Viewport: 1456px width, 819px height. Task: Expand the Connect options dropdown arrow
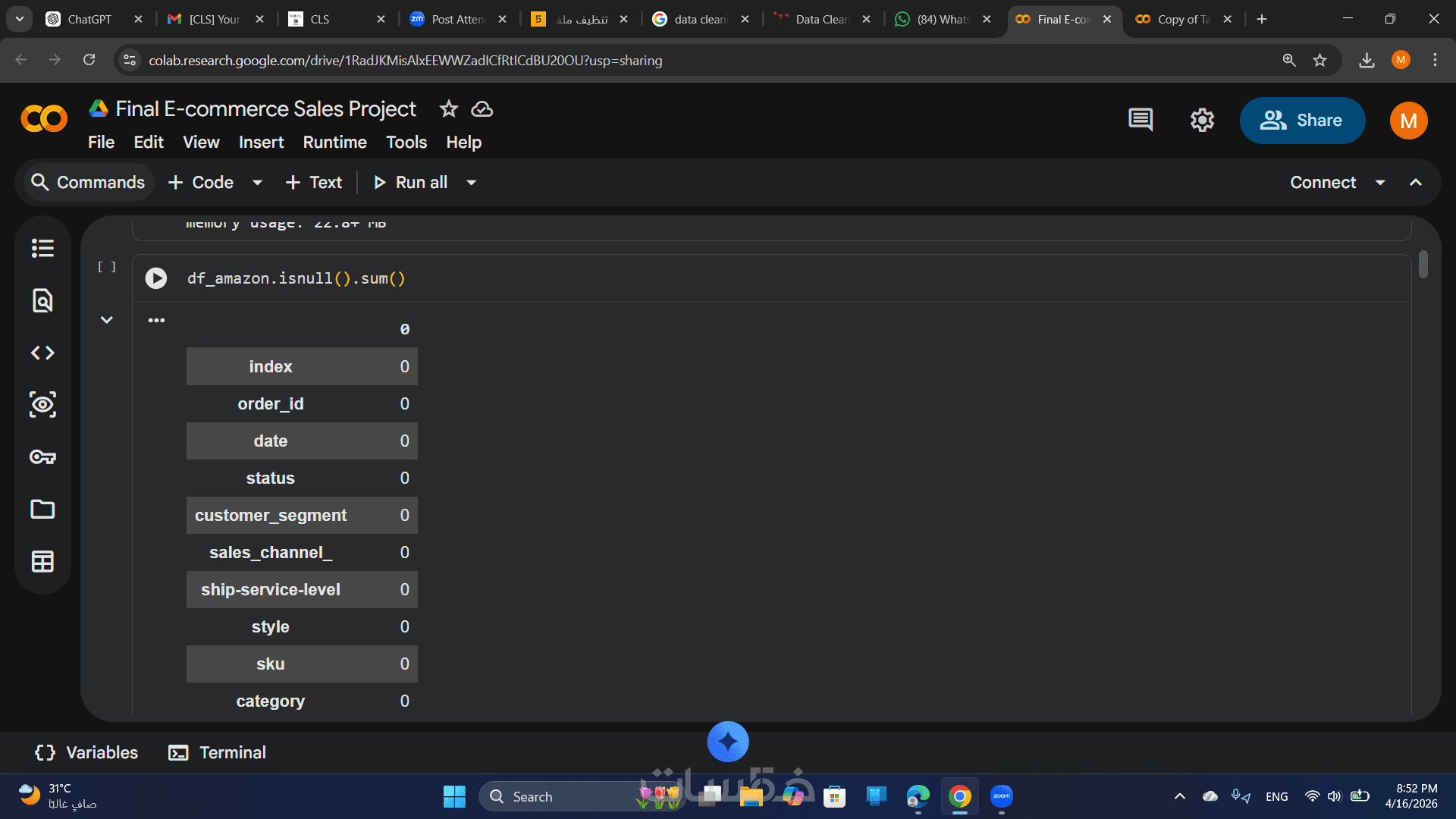[x=1380, y=183]
